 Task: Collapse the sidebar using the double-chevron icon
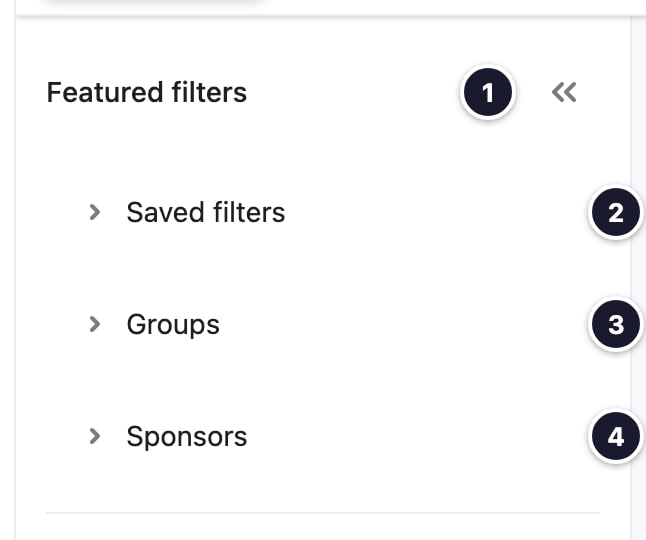[564, 92]
